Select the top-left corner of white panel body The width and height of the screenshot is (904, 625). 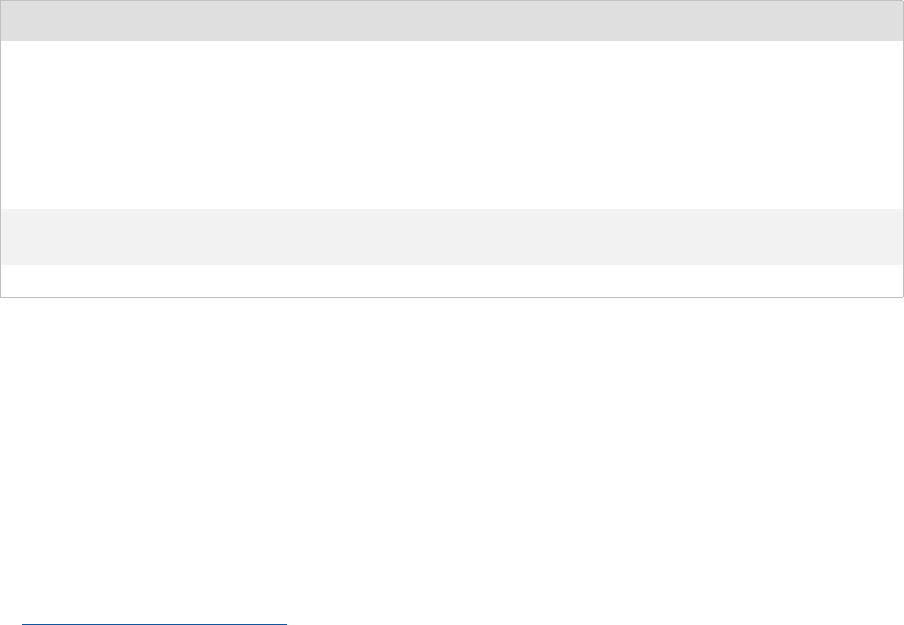coord(8,47)
